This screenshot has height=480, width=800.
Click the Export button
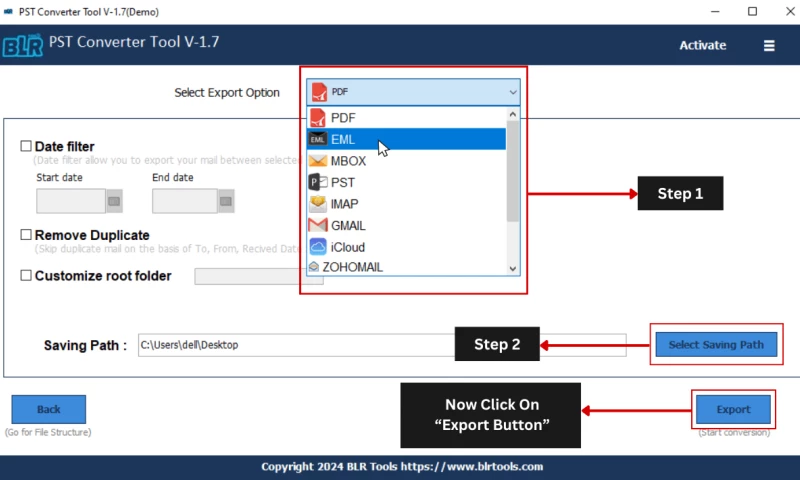click(x=733, y=409)
